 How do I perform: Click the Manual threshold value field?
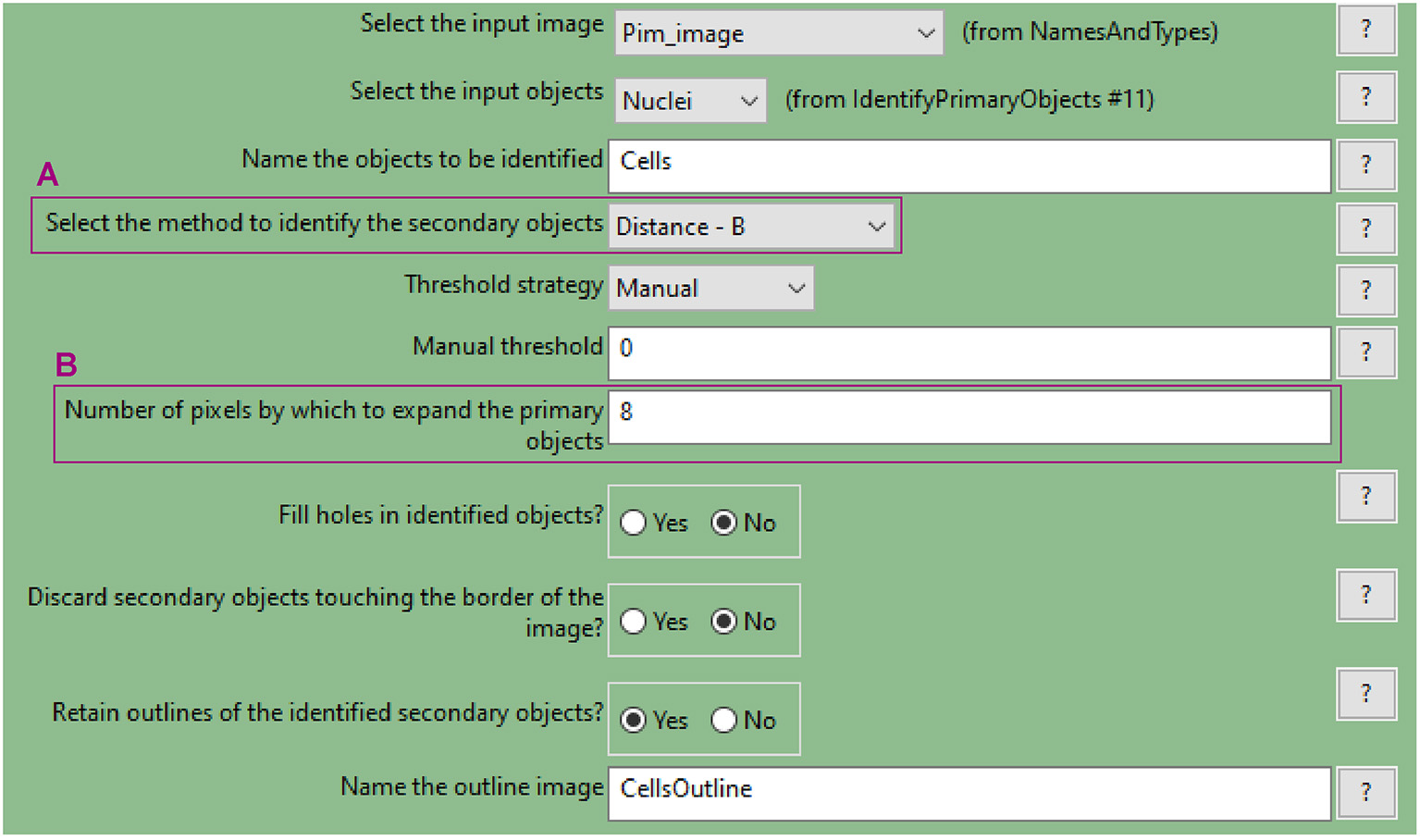pyautogui.click(x=969, y=352)
